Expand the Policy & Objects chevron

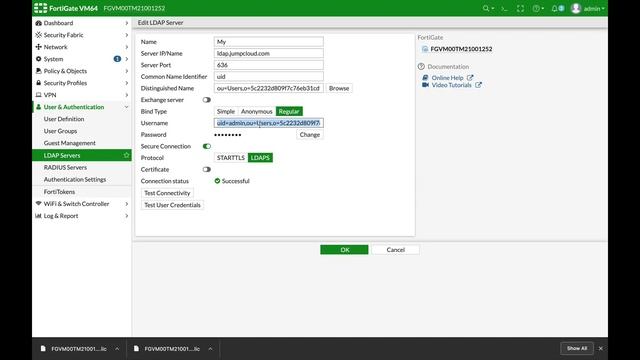coord(127,71)
